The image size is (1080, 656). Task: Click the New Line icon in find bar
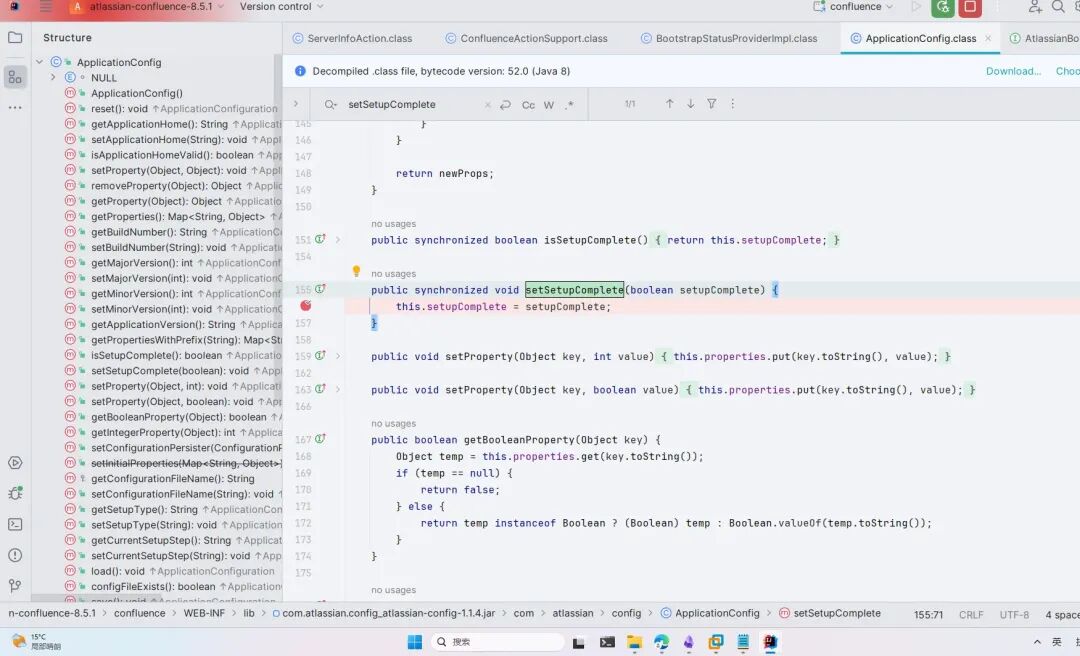(x=506, y=105)
